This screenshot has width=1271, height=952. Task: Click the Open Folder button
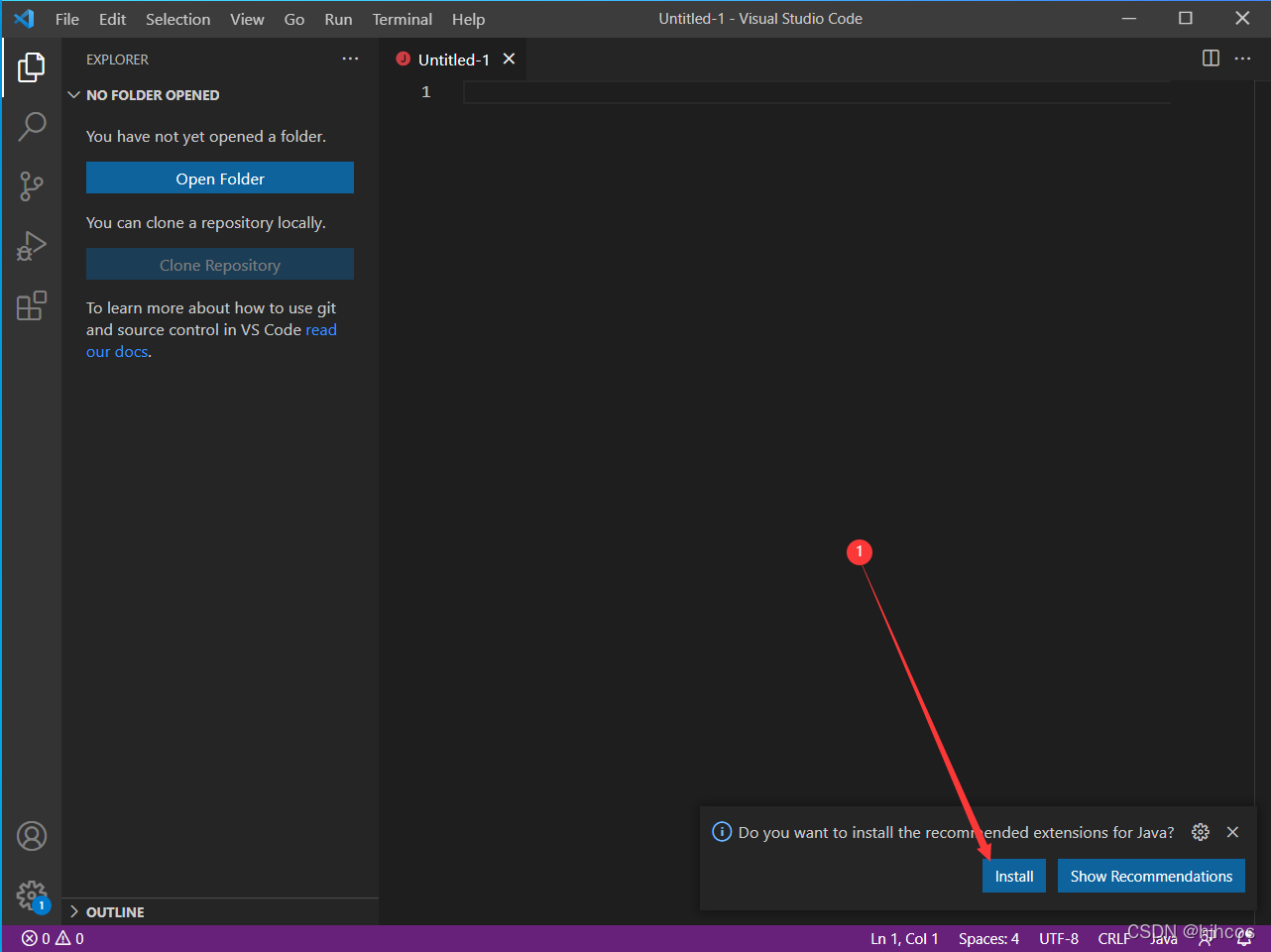coord(220,178)
